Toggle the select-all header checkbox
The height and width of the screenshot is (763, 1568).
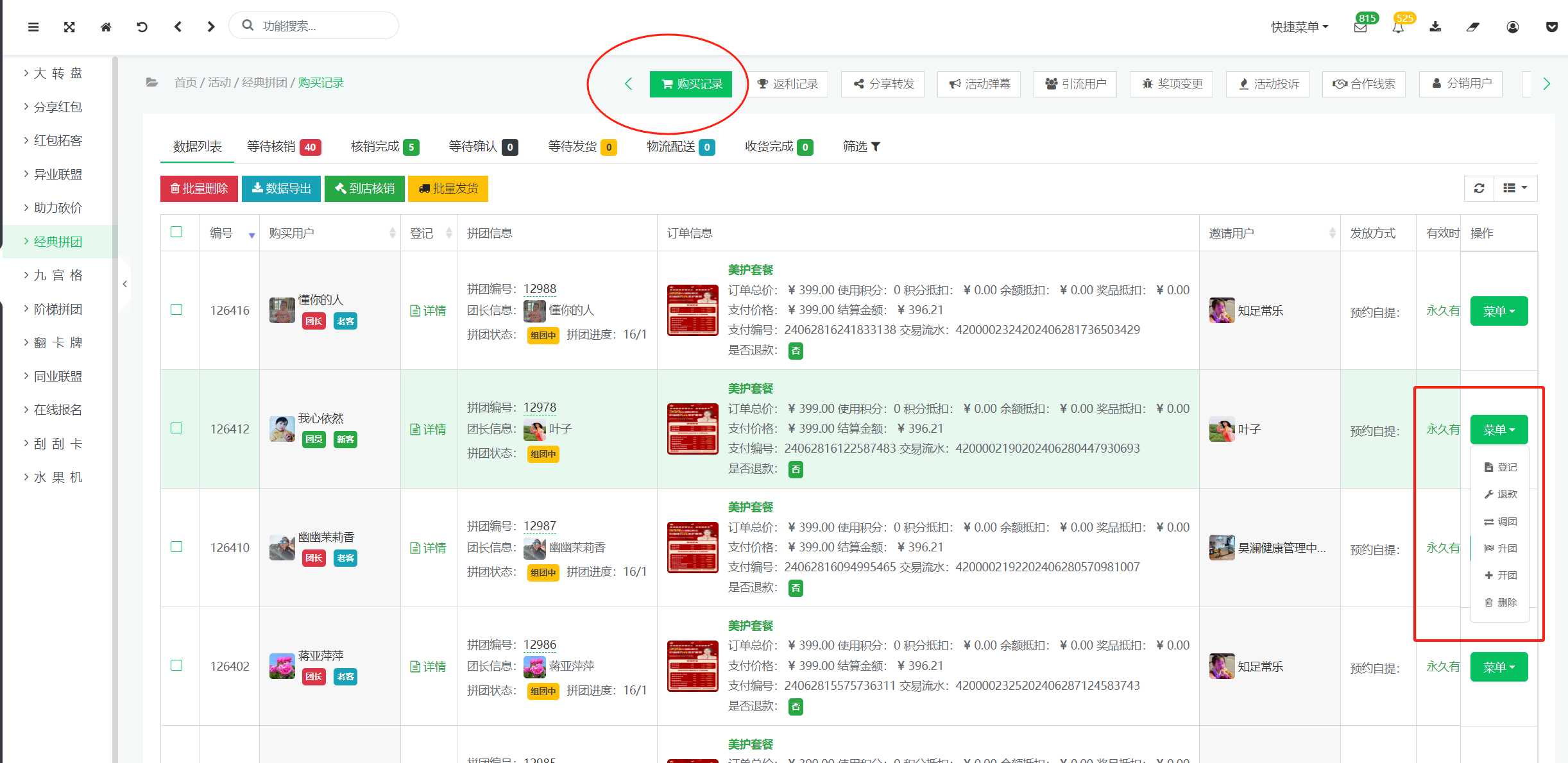[176, 232]
